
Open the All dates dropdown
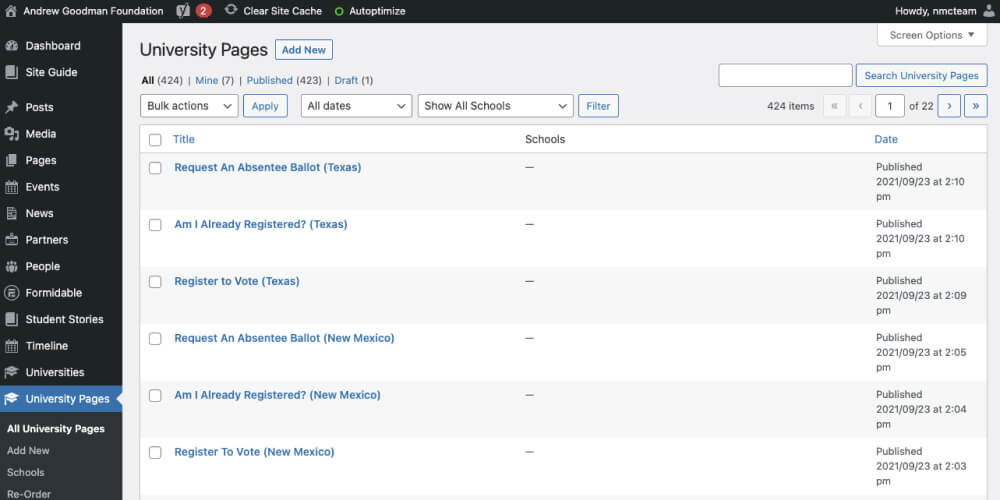click(357, 106)
